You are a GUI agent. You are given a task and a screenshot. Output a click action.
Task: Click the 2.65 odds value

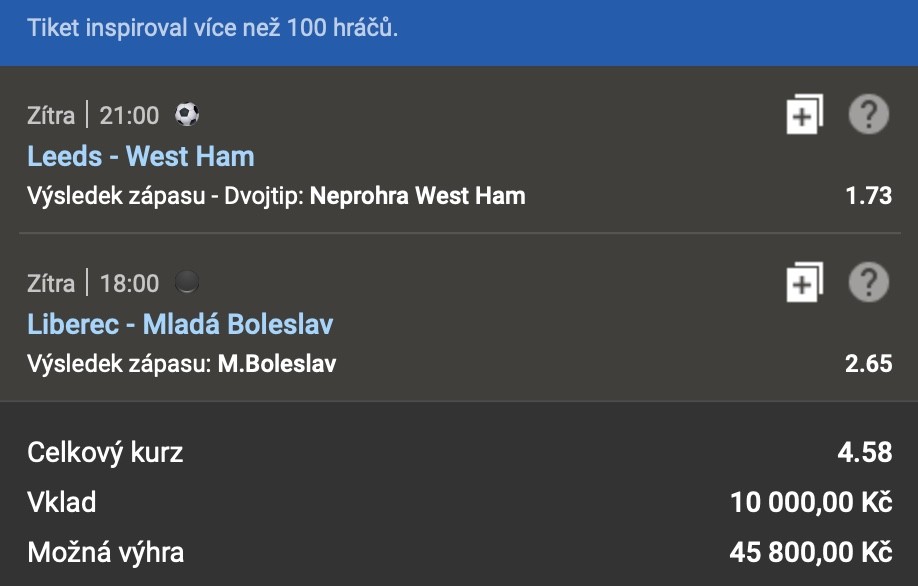869,364
